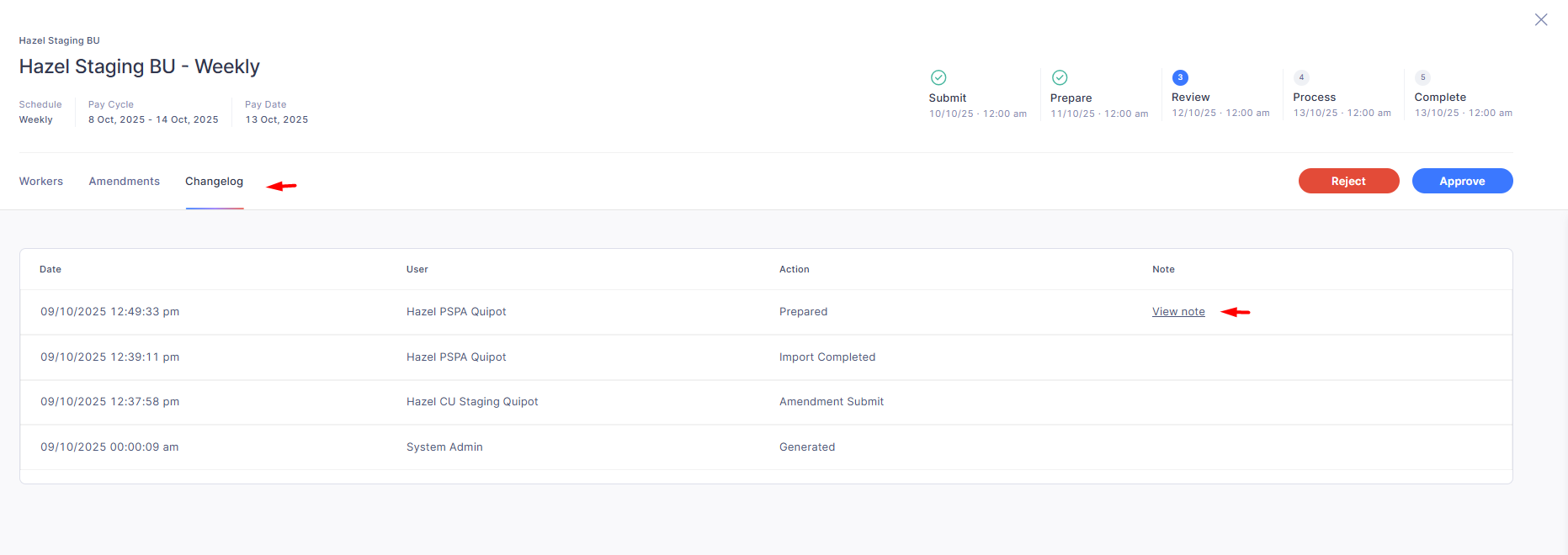
Task: Select the Complete step number 5 circle
Action: (x=1422, y=77)
